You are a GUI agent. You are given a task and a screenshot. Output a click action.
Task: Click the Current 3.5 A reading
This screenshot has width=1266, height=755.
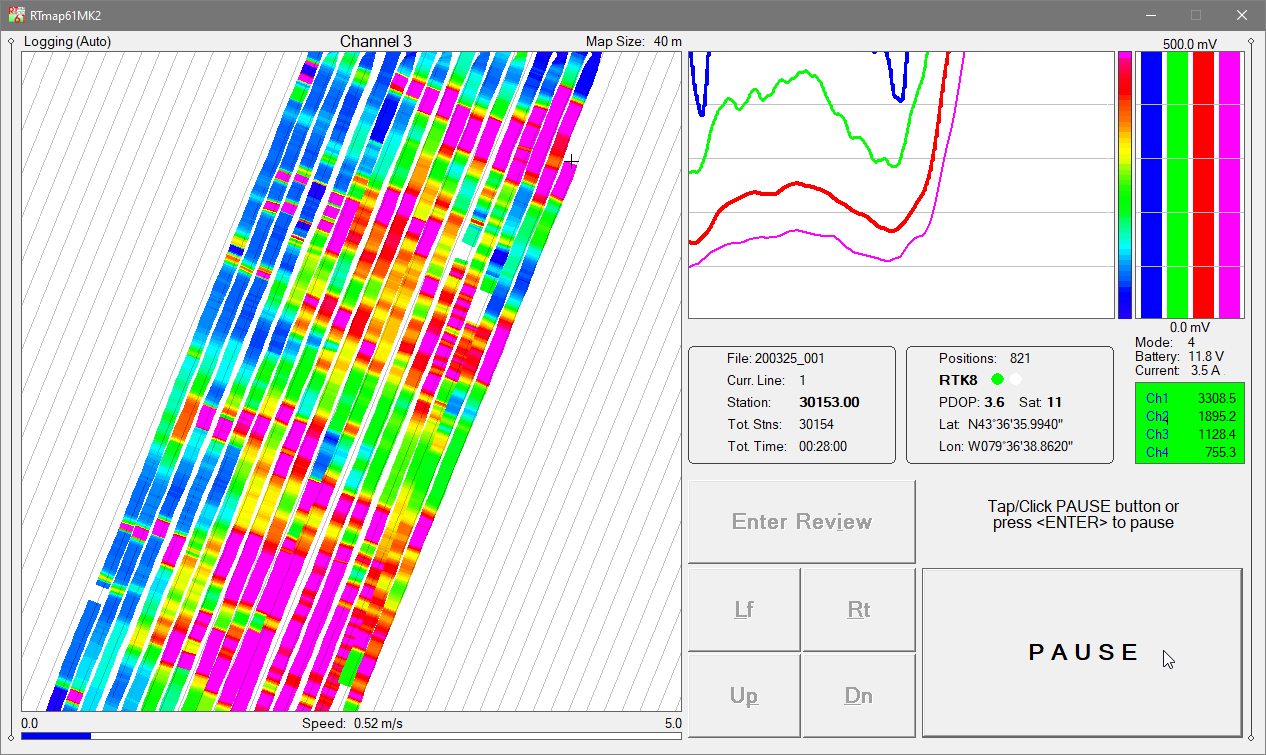click(x=1179, y=370)
